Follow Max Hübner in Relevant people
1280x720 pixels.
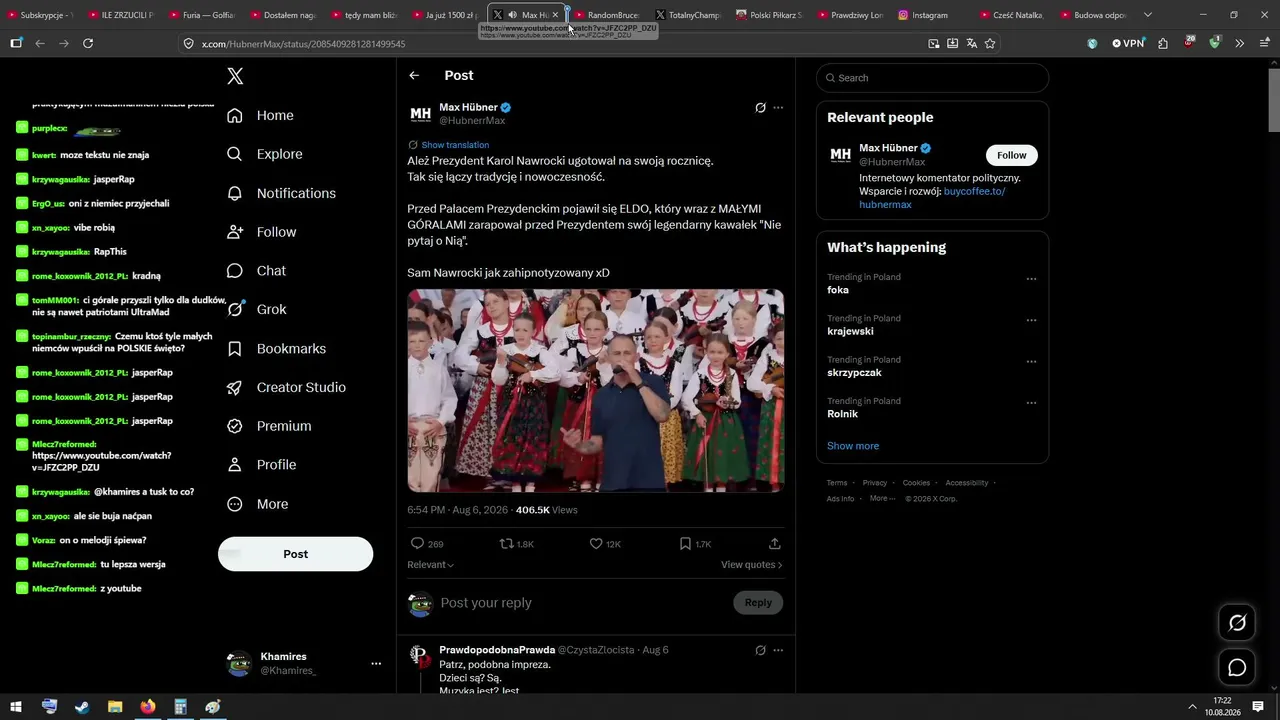(x=1012, y=155)
